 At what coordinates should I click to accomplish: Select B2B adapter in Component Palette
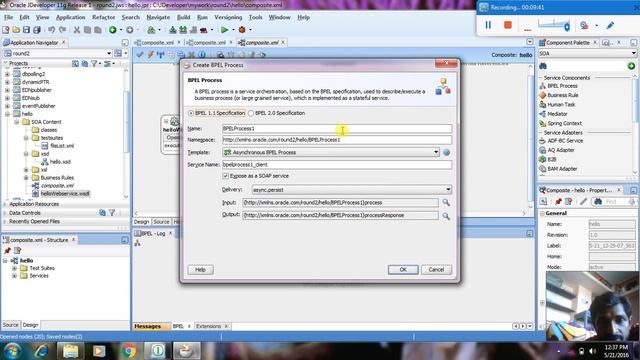click(552, 160)
